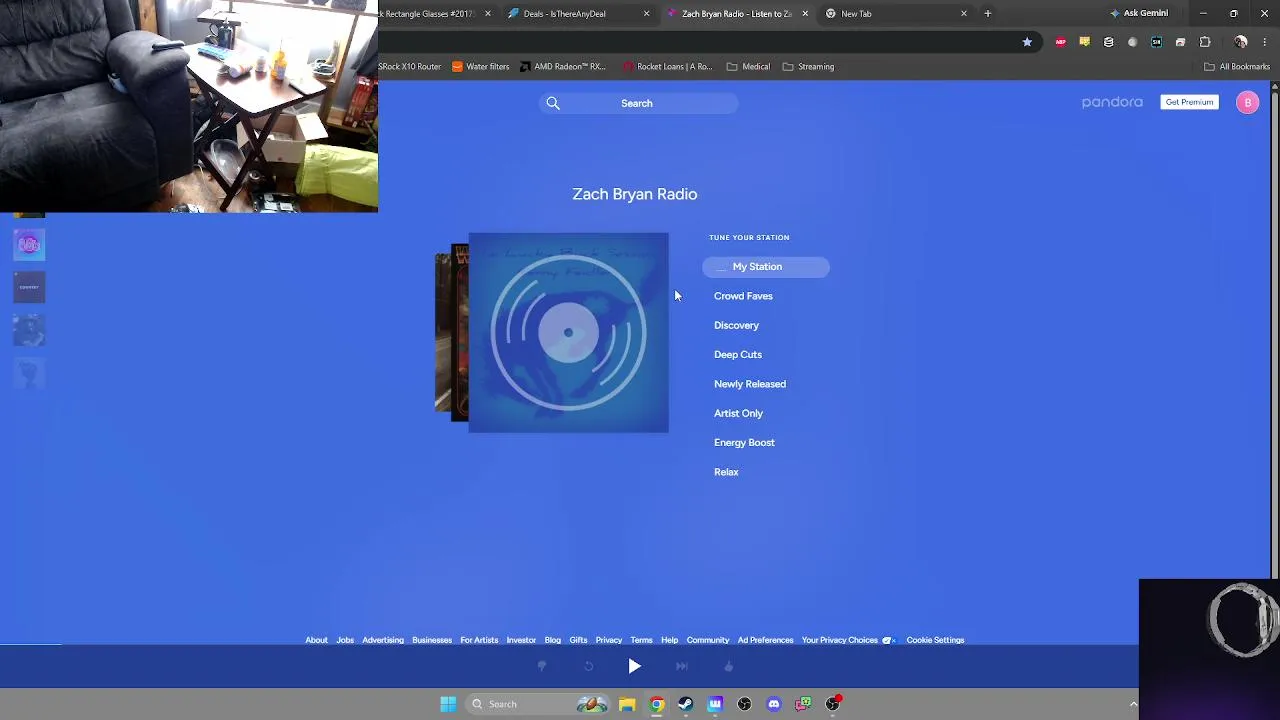Switch to the New Tab browser tab
Image resolution: width=1280 pixels, height=720 pixels.
point(896,14)
